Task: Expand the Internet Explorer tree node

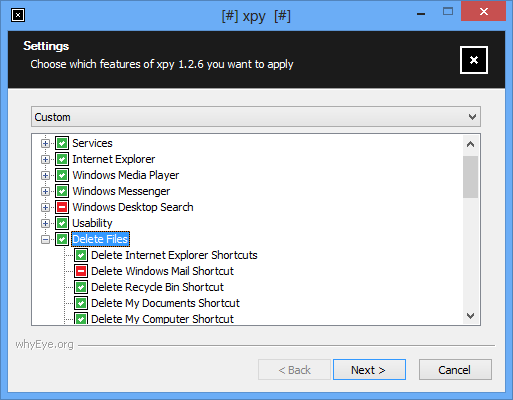Action: (x=45, y=160)
